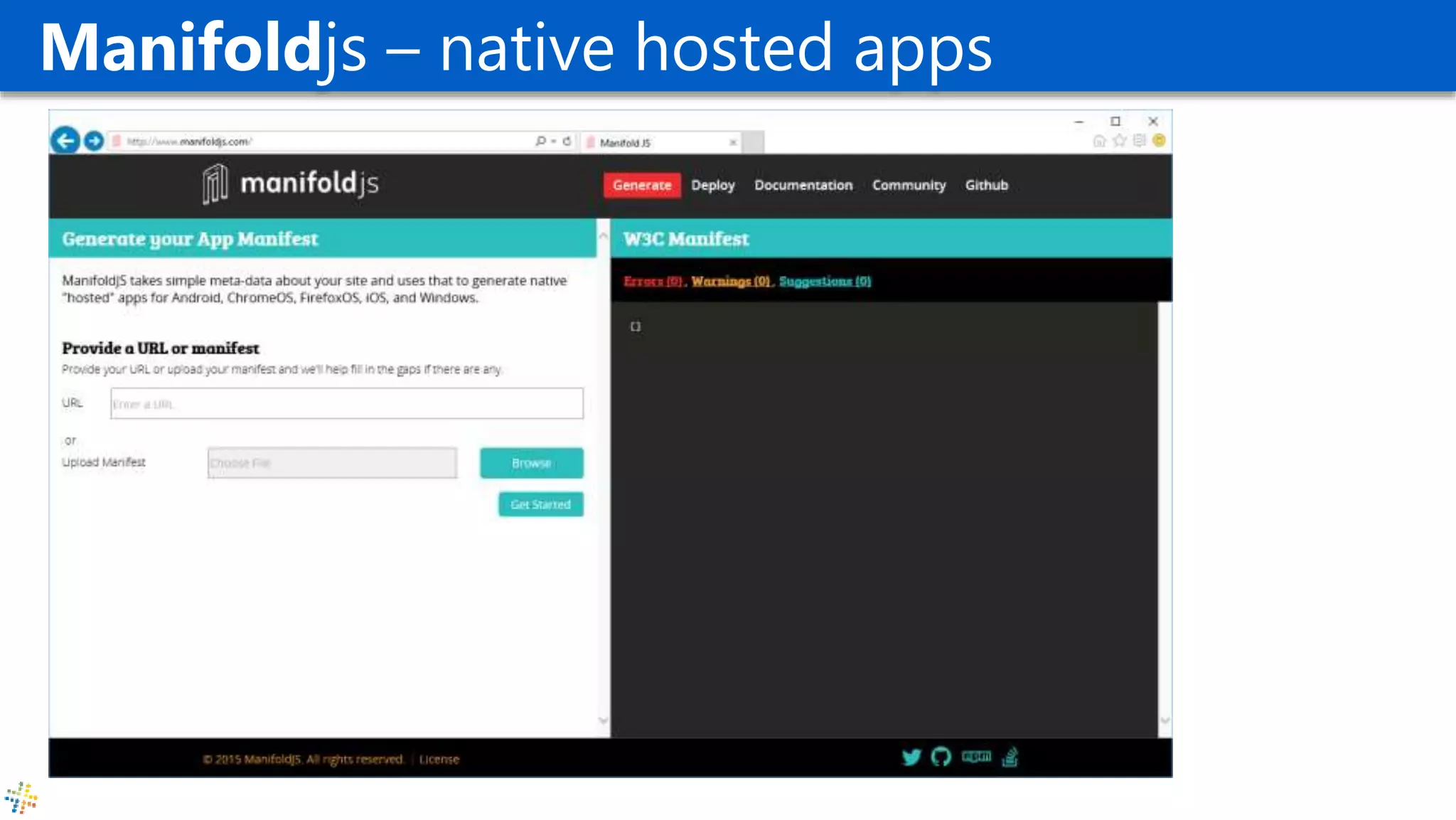This screenshot has height=820, width=1456.
Task: Click the manifoldjs.com address bar URL
Action: [x=188, y=142]
